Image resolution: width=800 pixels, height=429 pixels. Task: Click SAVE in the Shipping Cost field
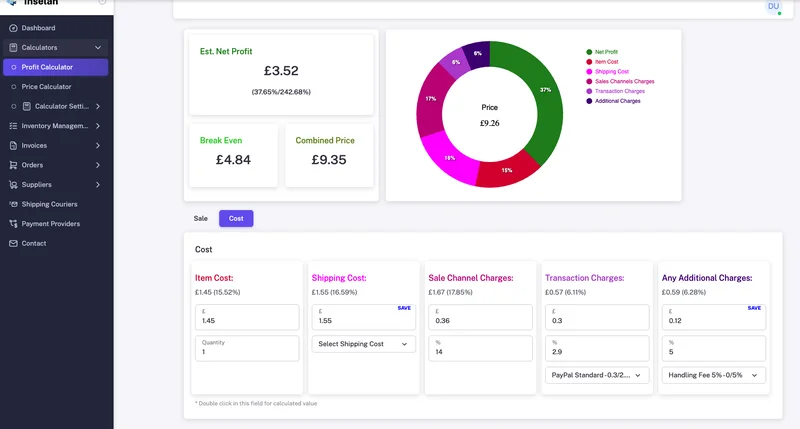coord(404,308)
